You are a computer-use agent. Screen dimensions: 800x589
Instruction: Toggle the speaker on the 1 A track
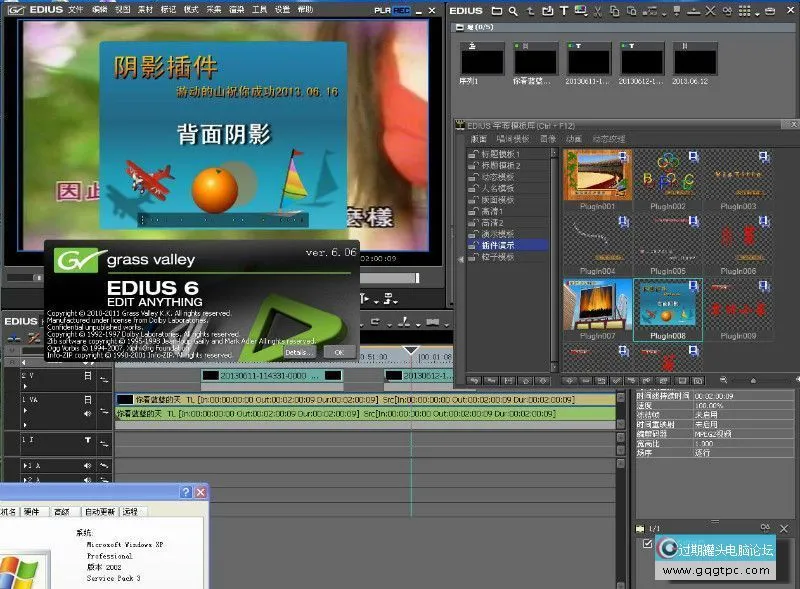(88, 466)
